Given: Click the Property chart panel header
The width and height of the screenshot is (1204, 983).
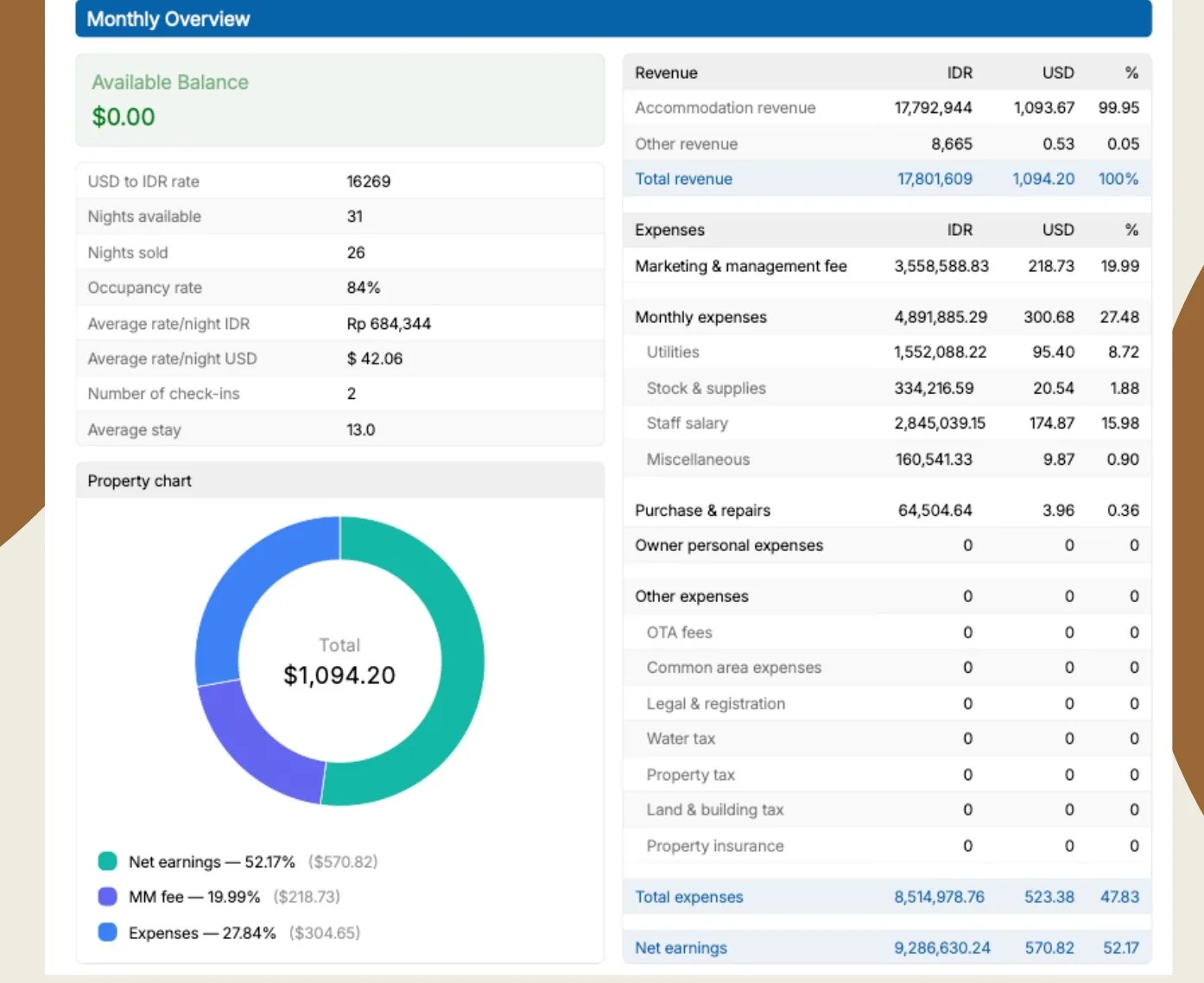Looking at the screenshot, I should coord(339,480).
